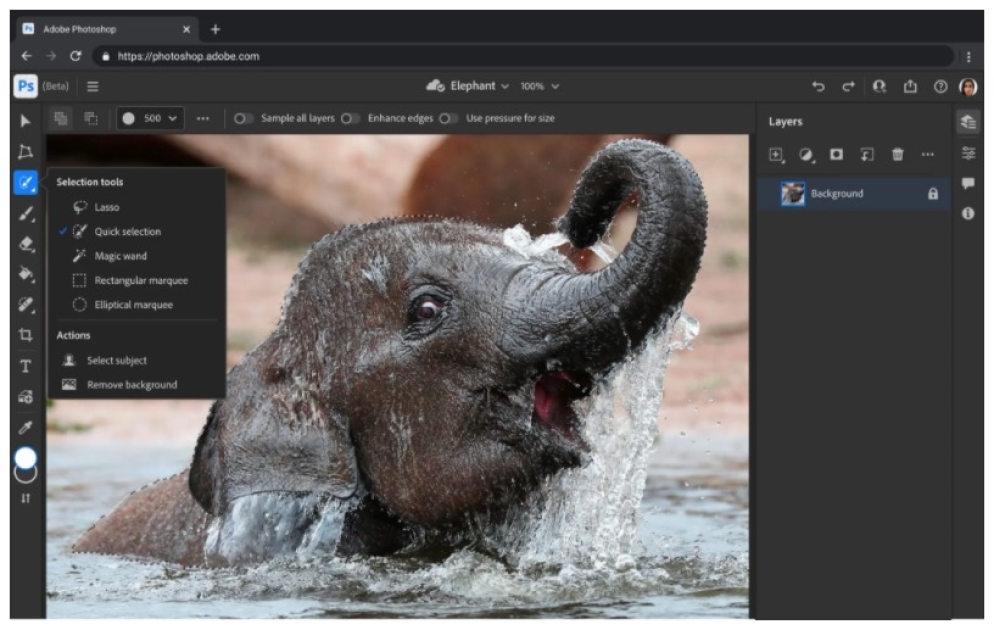Select the Type tool
Viewport: 994px width, 630px height.
tap(25, 366)
